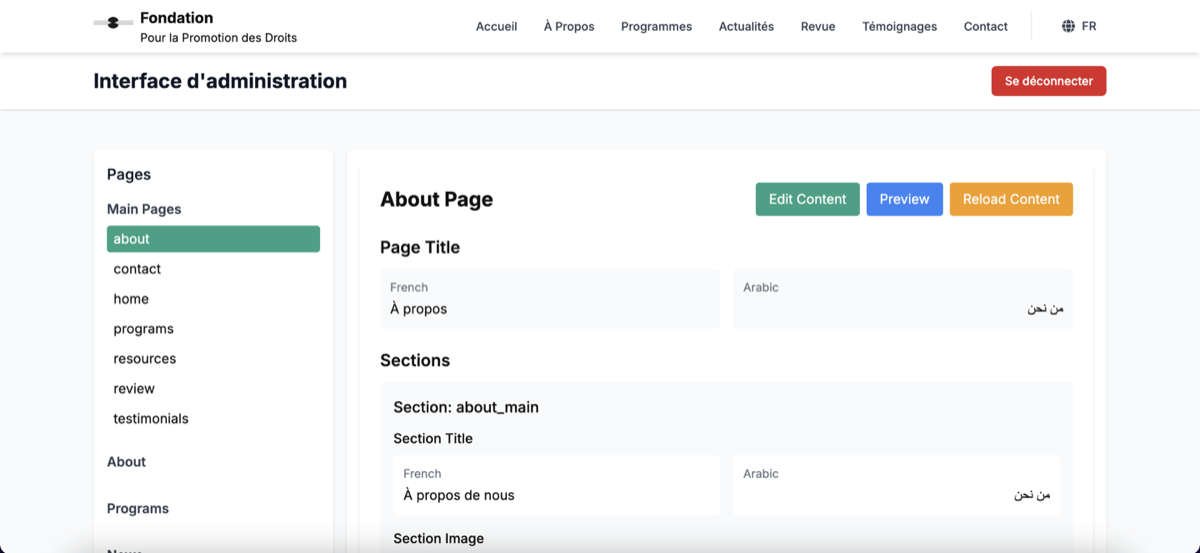Click the Fondation logo icon
This screenshot has width=1200, height=553.
click(x=113, y=23)
